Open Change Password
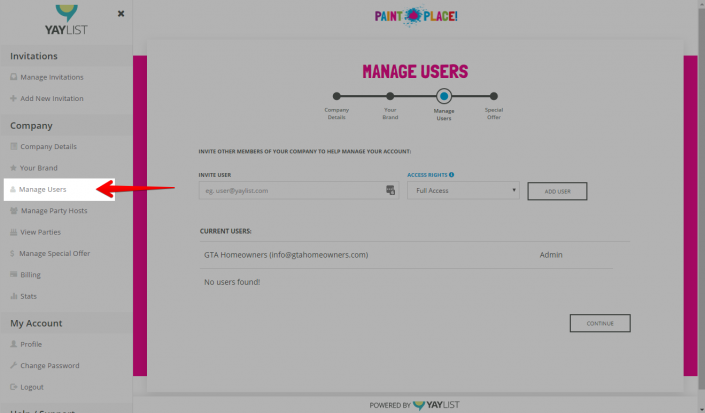The width and height of the screenshot is (705, 413). (49, 366)
